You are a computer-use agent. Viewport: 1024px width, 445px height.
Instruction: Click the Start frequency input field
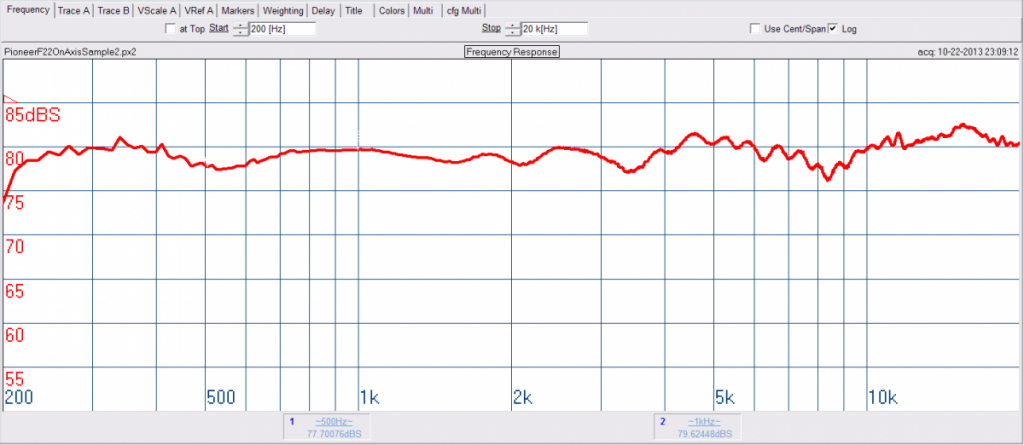click(x=283, y=29)
